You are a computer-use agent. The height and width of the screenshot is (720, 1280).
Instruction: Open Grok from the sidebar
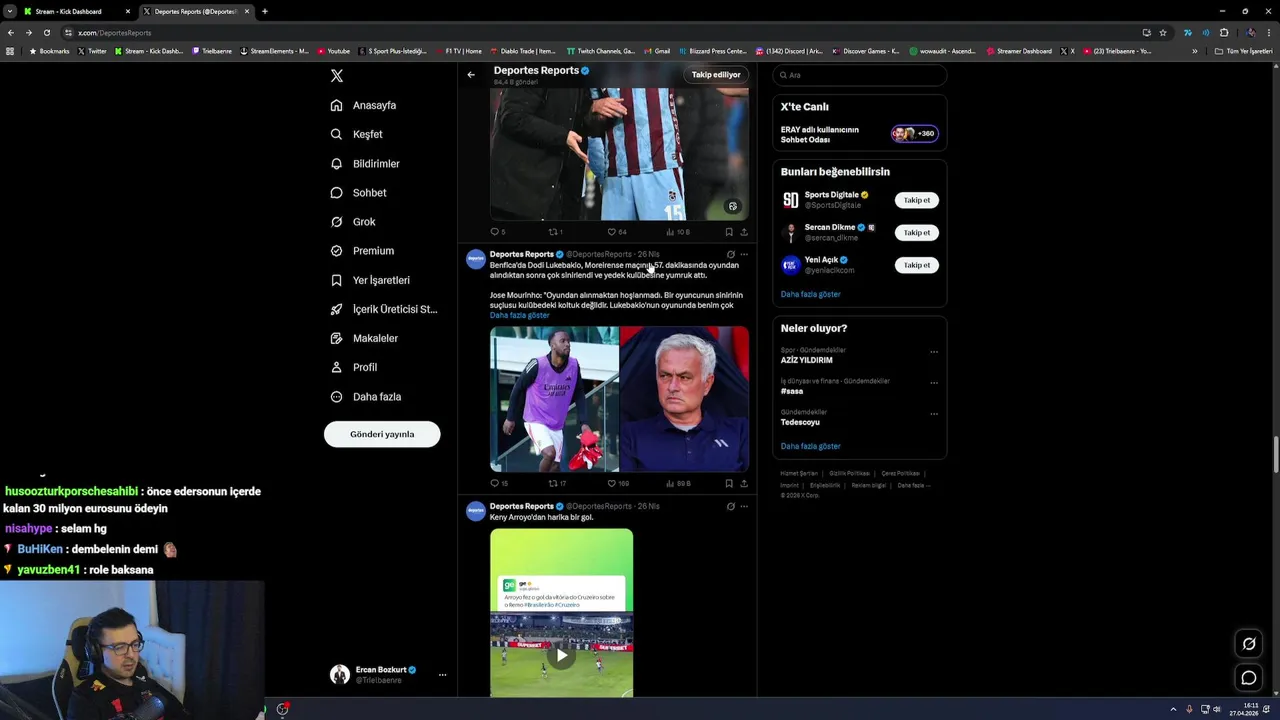353,221
